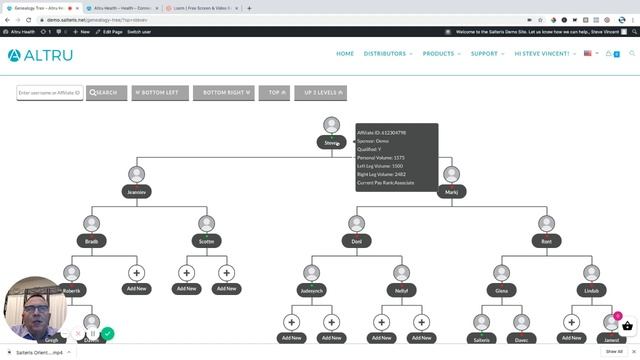Viewport: 640px width, 360px height.
Task: Switch to Altru Health browser tab
Action: pos(122,8)
